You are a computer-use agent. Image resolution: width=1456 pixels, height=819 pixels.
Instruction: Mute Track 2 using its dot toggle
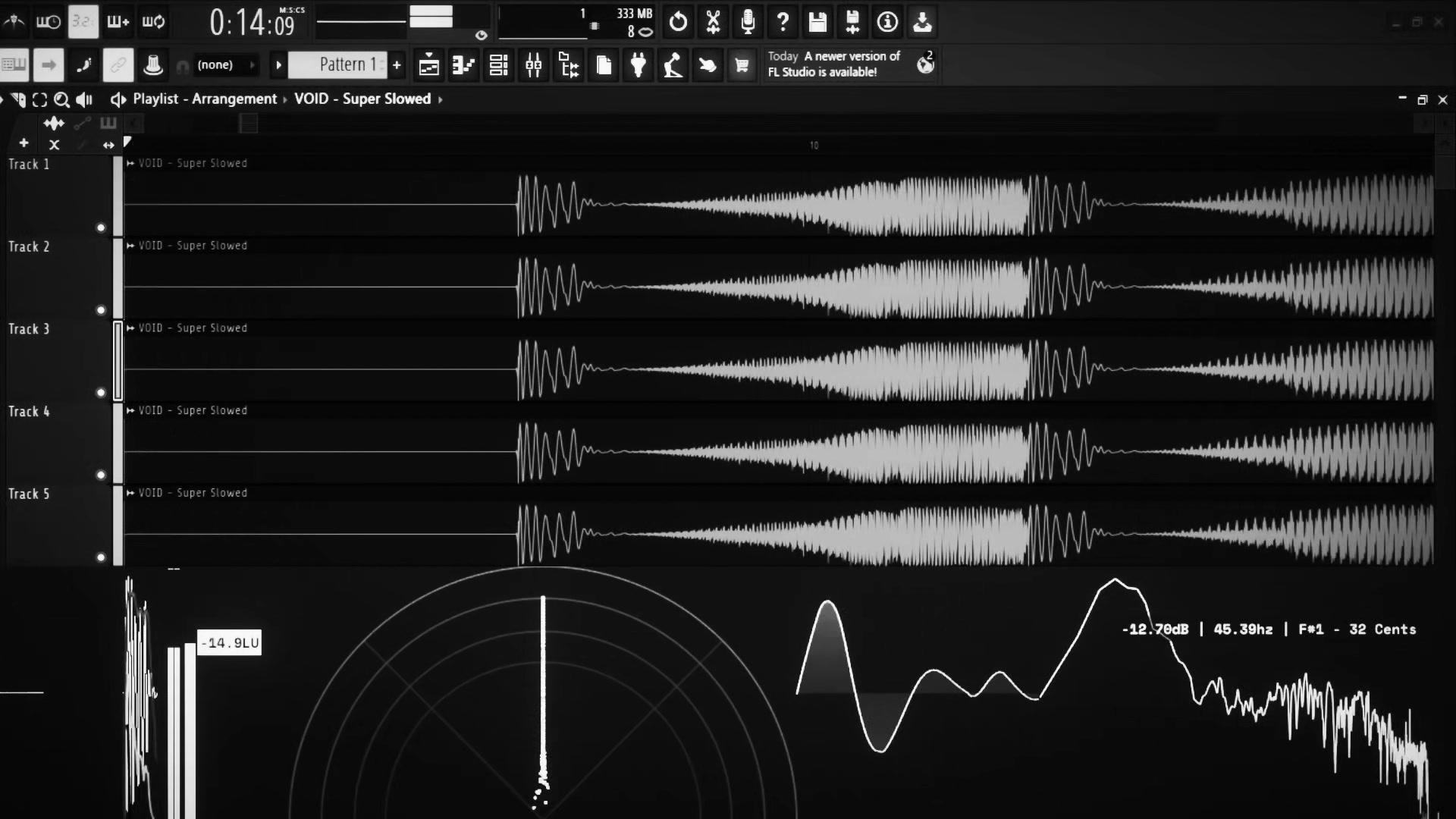tap(101, 310)
